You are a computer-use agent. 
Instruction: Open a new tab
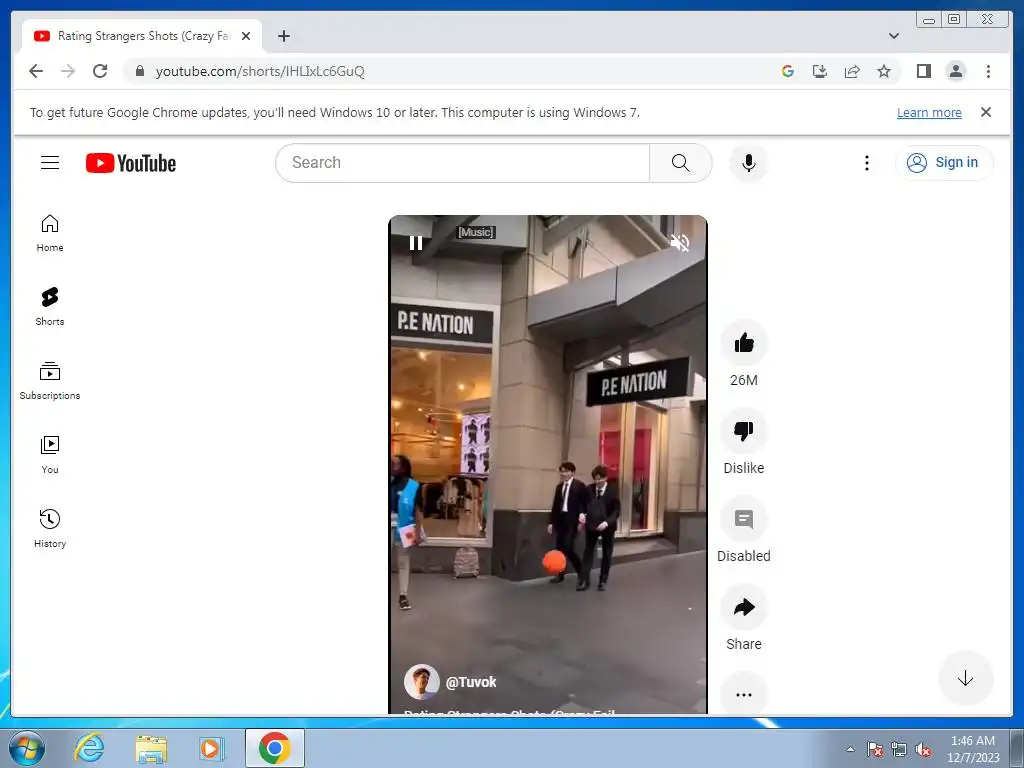click(283, 36)
